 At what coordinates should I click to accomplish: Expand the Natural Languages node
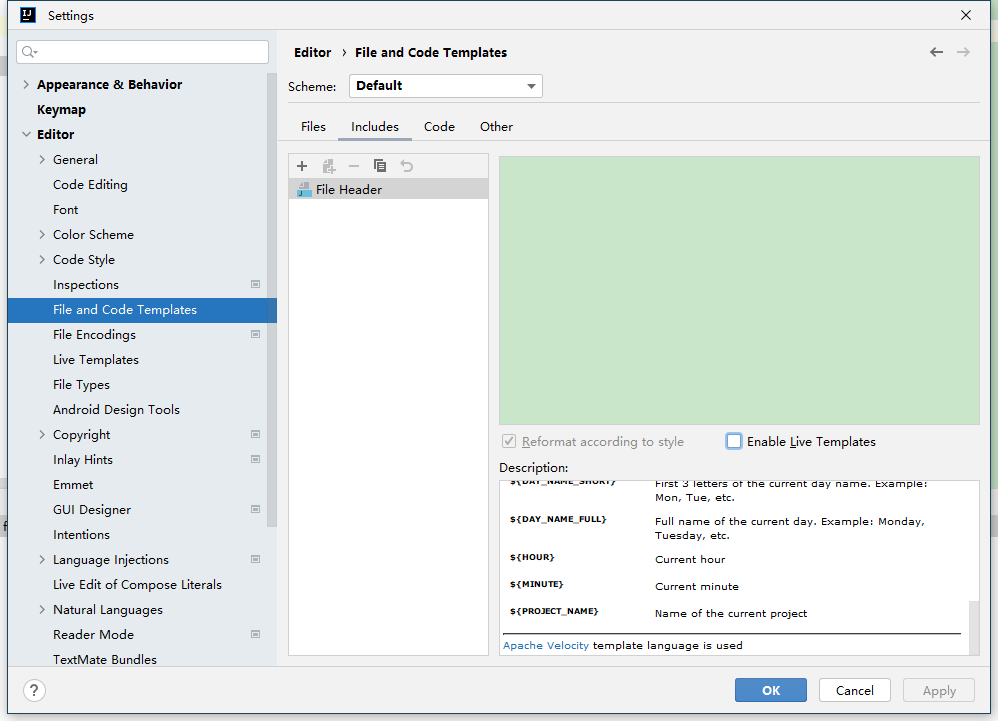click(x=42, y=609)
